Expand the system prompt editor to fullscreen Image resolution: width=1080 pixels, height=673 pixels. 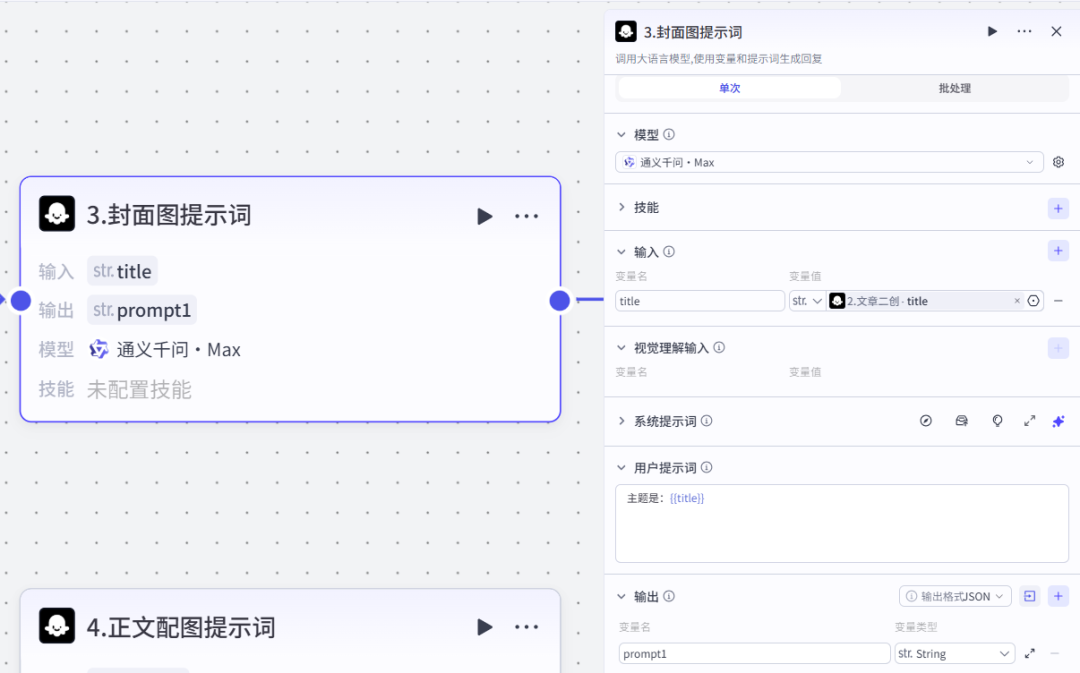click(x=1029, y=421)
